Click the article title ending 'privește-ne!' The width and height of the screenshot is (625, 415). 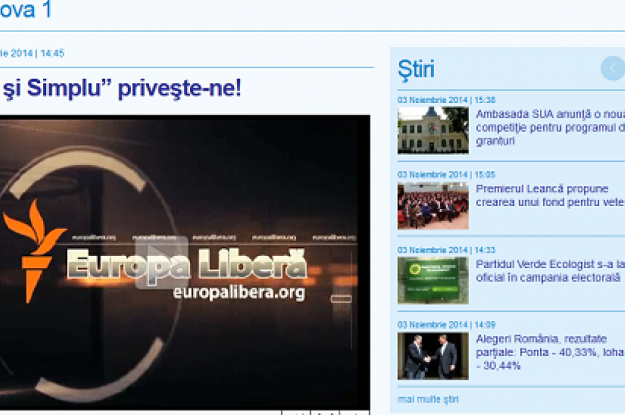[121, 88]
